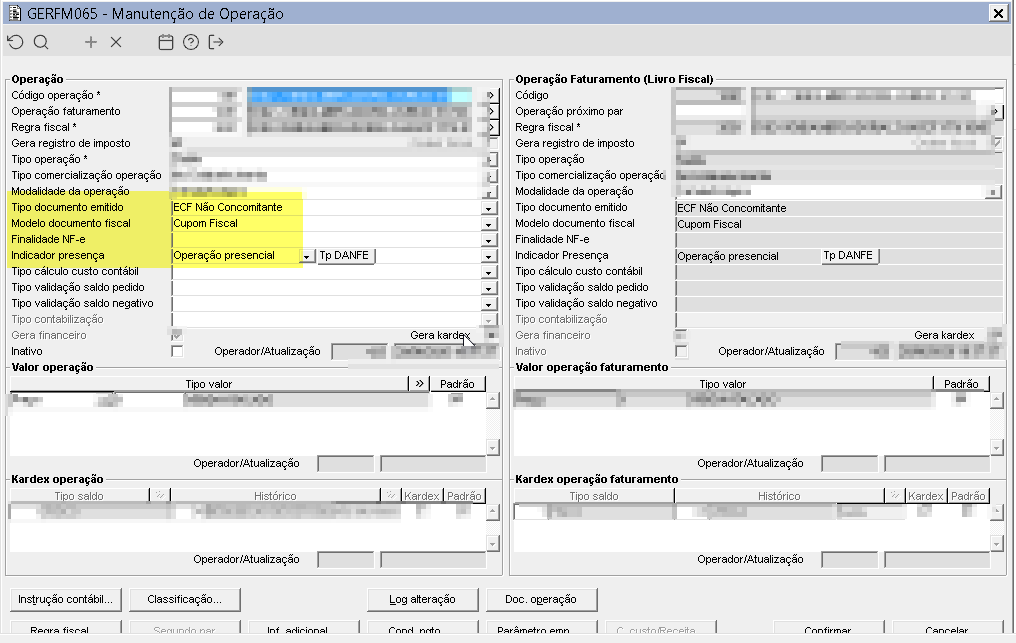
Task: Open the search magnifier tool
Action: click(41, 42)
